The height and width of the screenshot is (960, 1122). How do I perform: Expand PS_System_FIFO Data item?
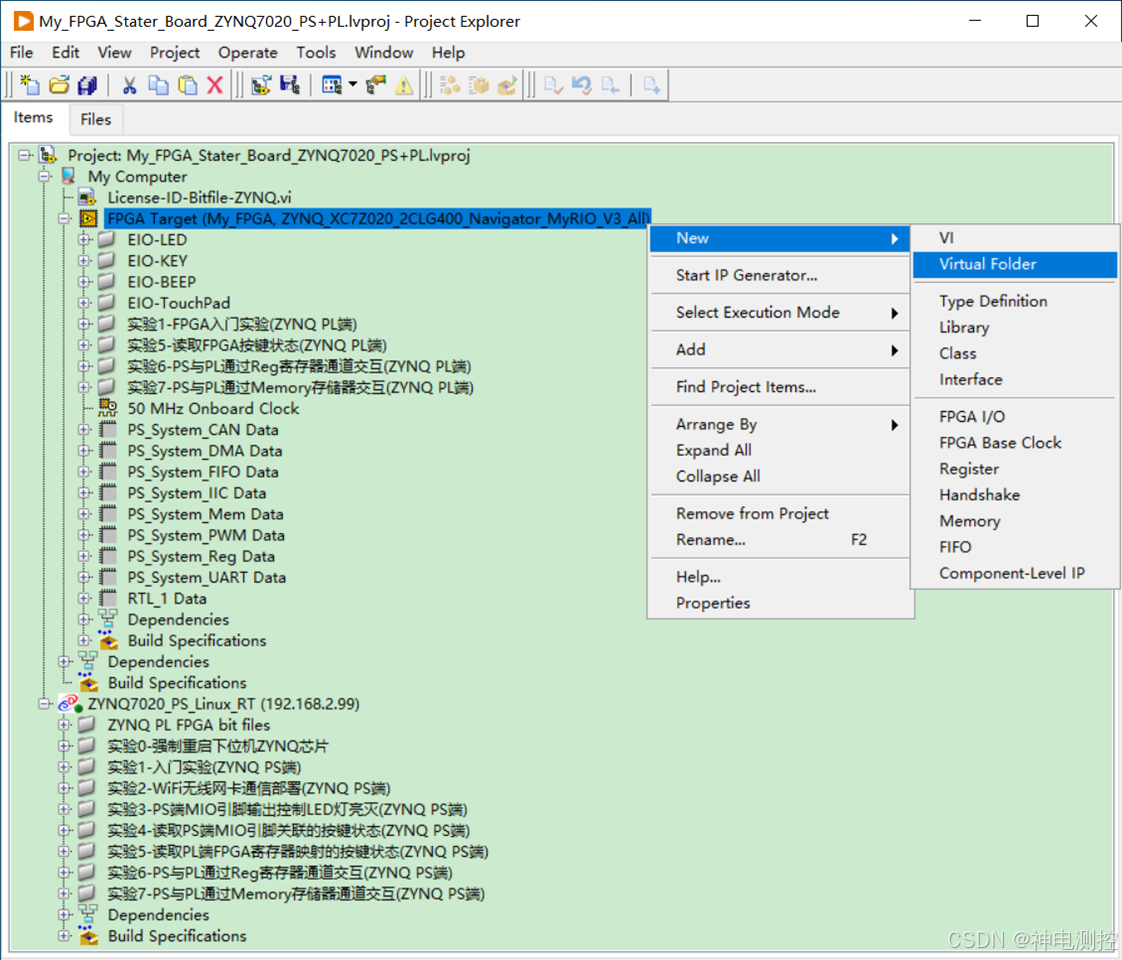(x=84, y=472)
